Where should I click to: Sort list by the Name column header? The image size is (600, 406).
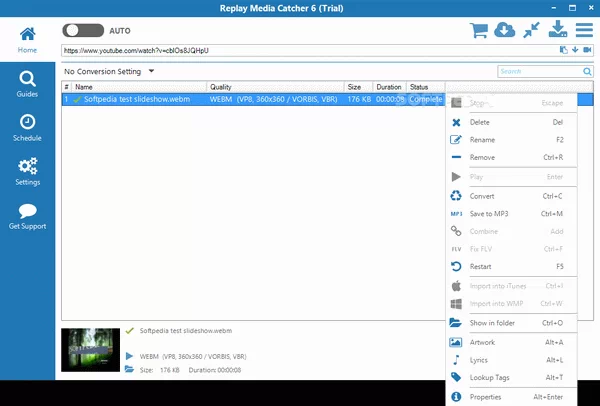pyautogui.click(x=138, y=87)
